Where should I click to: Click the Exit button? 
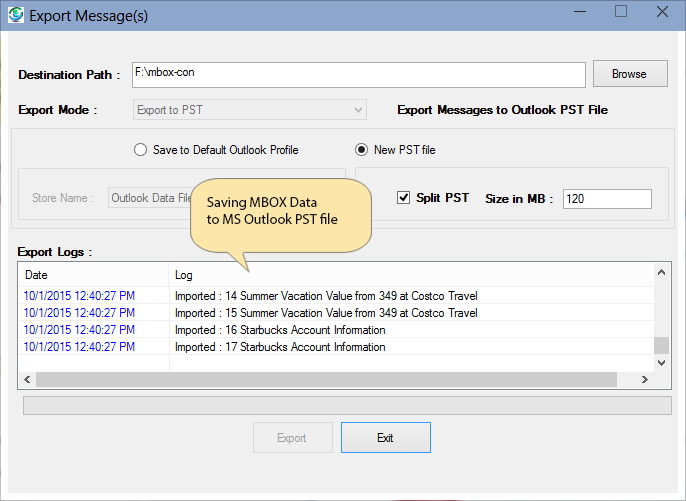pyautogui.click(x=385, y=438)
